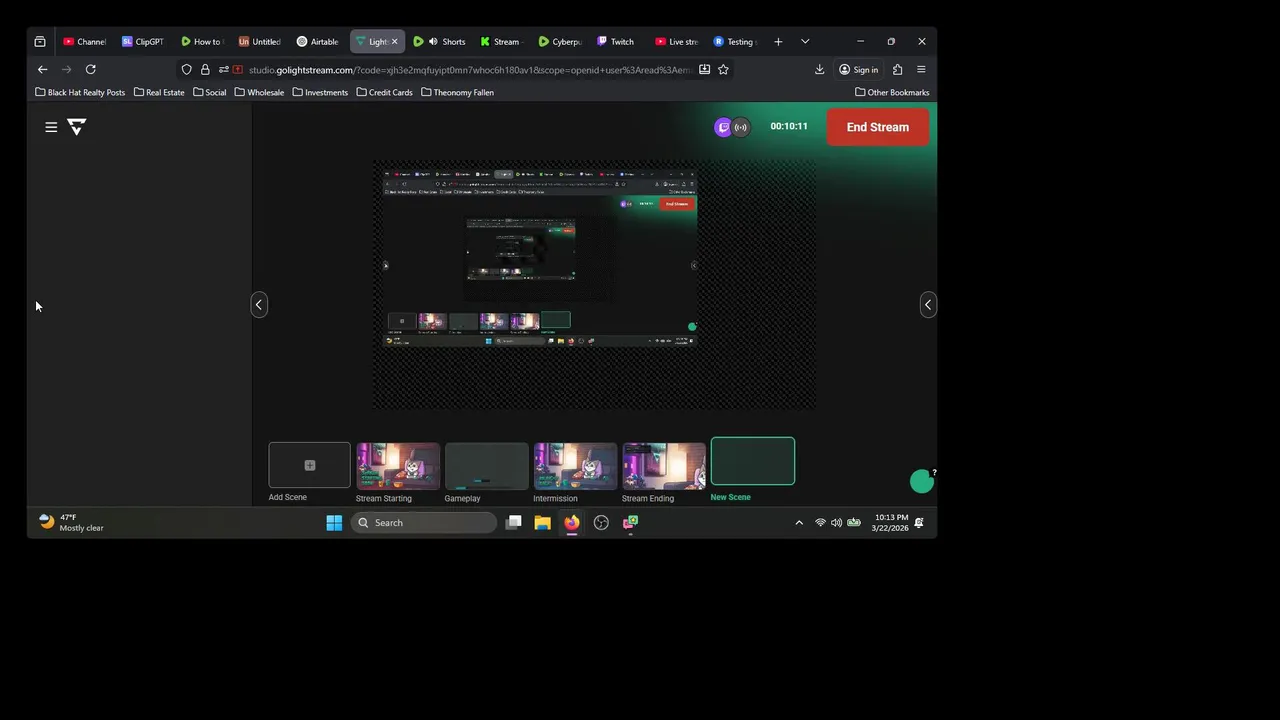
Task: Sign in to the Firefox account
Action: pyautogui.click(x=858, y=70)
